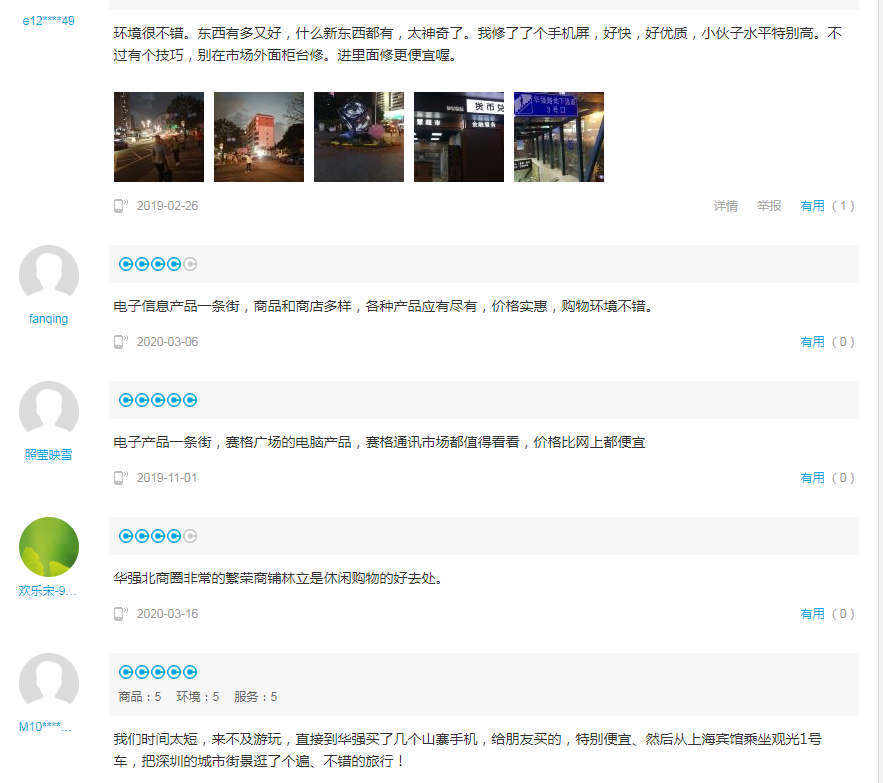
Task: Open the cube sculpture photo thumbnail
Action: (359, 137)
